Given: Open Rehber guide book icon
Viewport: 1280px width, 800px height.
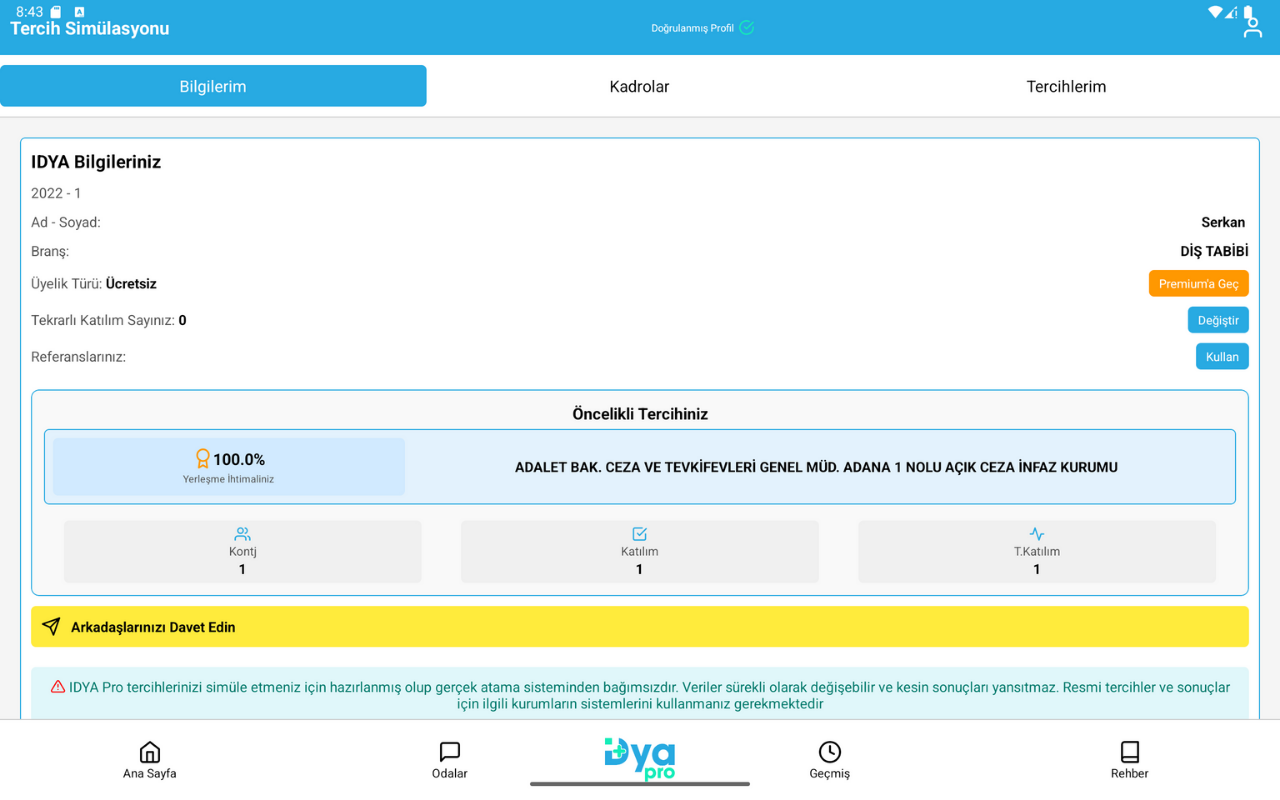Looking at the screenshot, I should [1130, 752].
